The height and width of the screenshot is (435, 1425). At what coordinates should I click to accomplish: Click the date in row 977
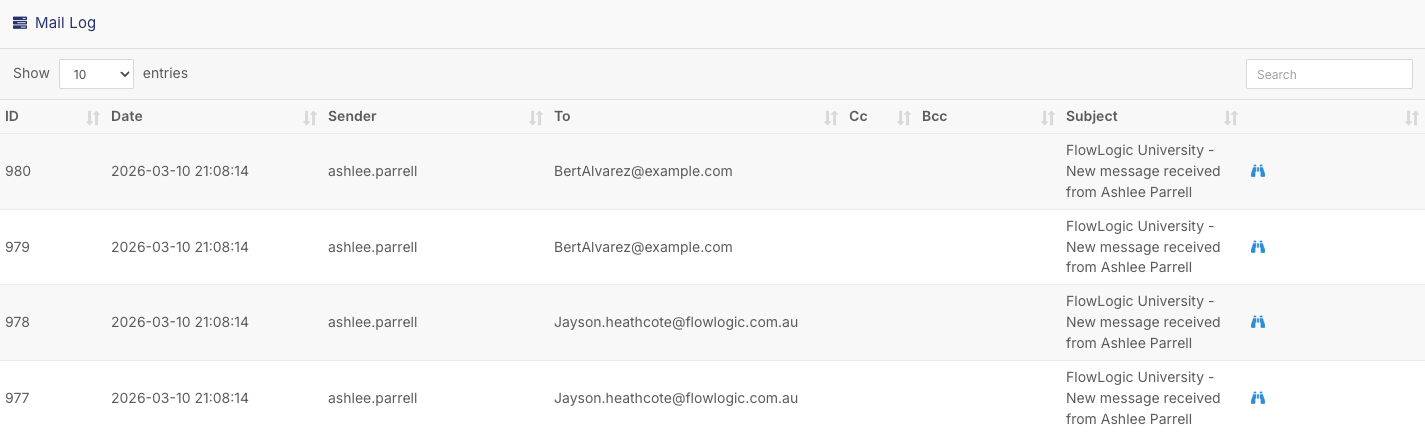coord(180,398)
